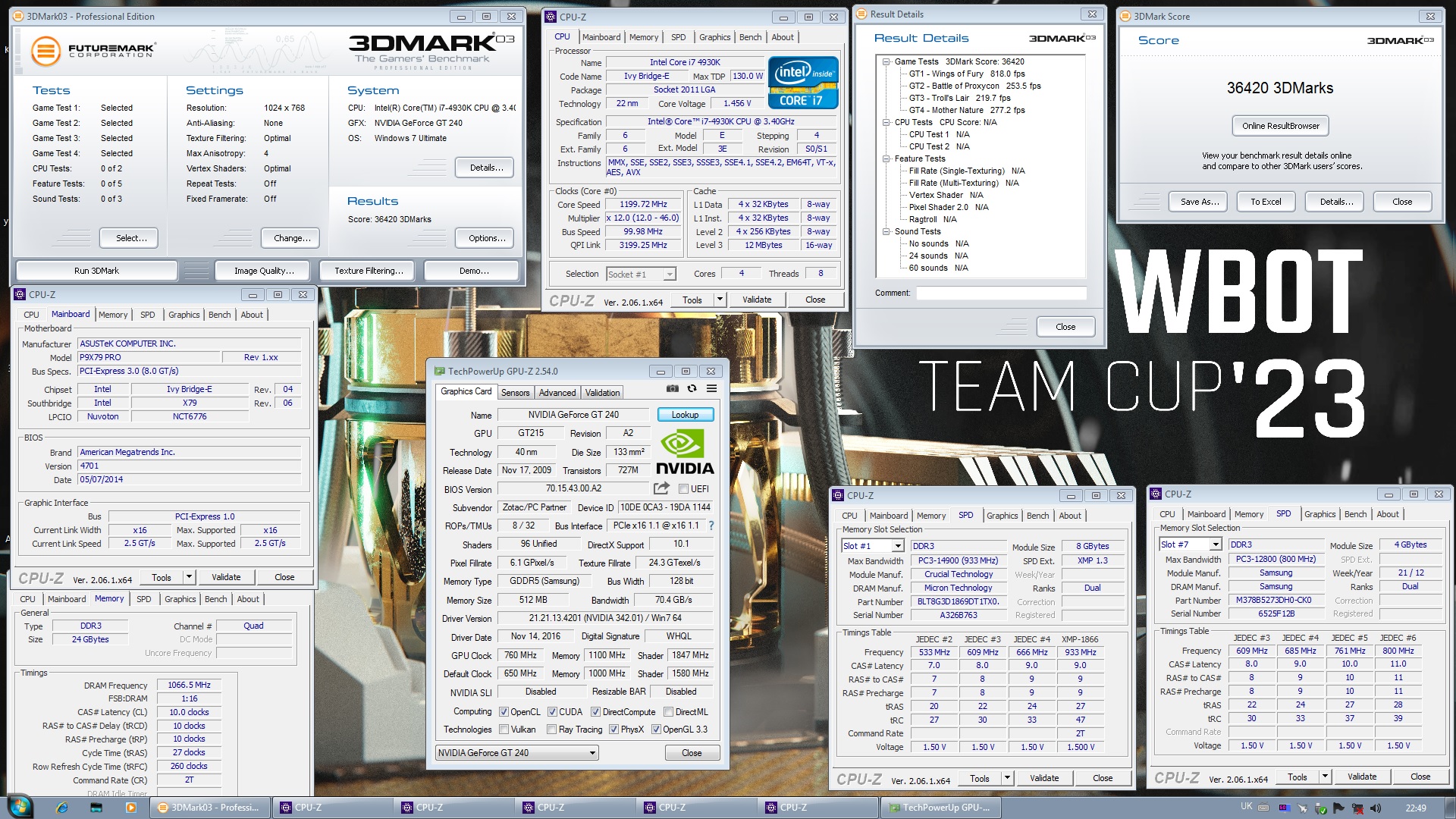Click the NVIDIA logo in GPU-Z
The width and height of the screenshot is (1456, 819).
point(684,452)
